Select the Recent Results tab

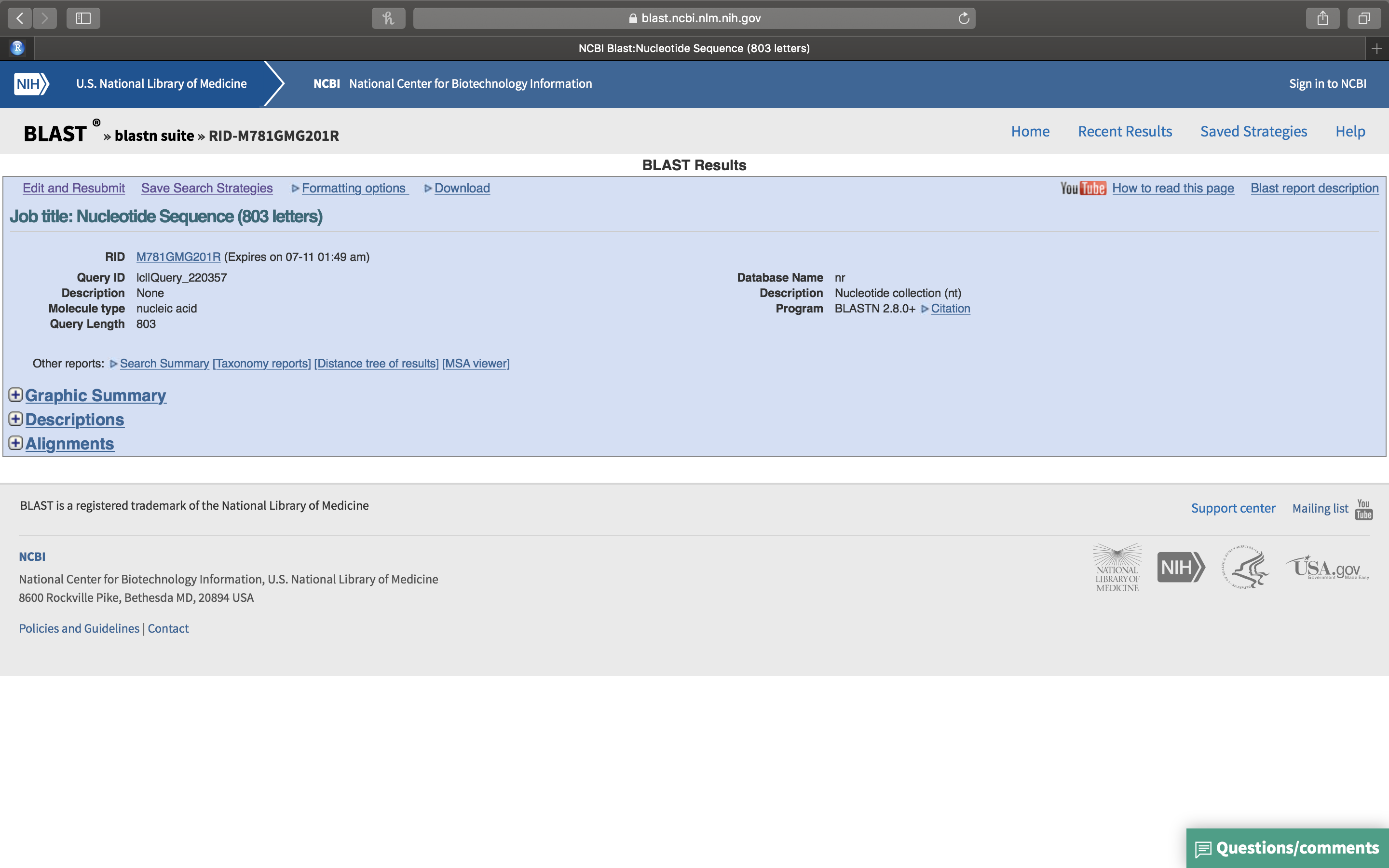click(1125, 131)
